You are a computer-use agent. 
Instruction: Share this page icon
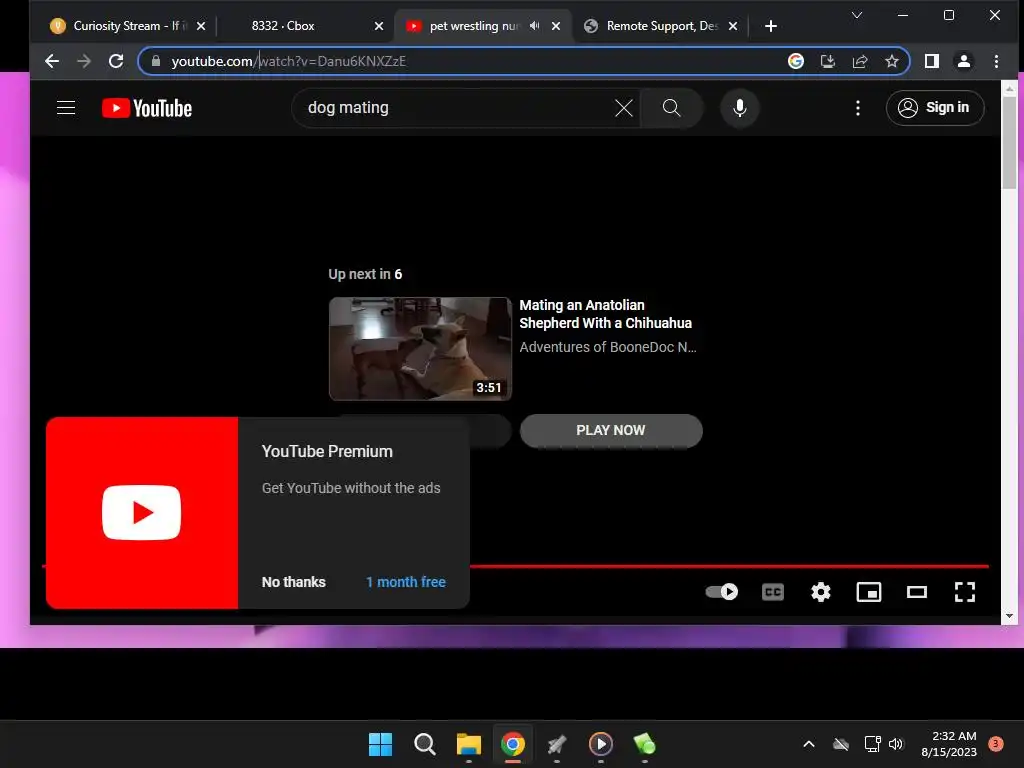tap(859, 61)
